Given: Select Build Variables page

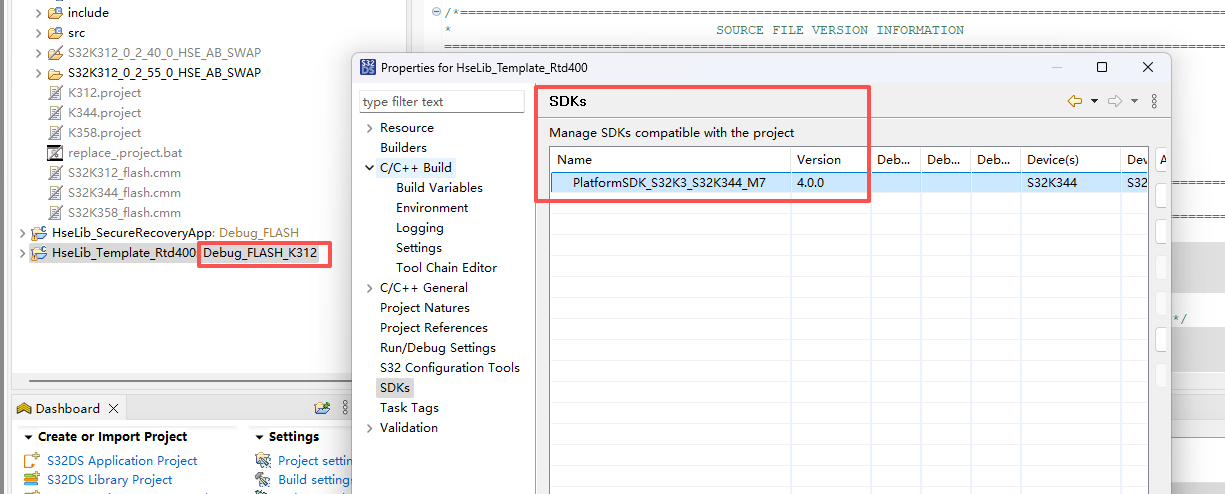Looking at the screenshot, I should (439, 188).
